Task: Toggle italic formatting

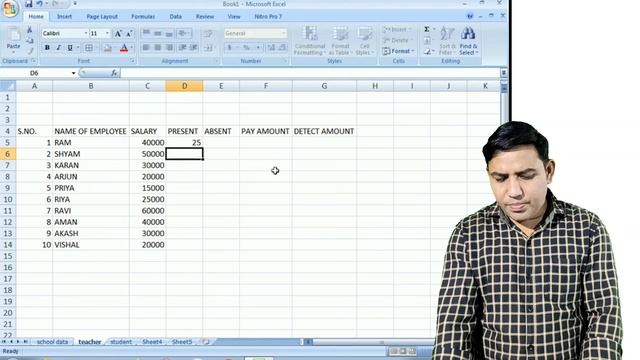Action: tap(58, 48)
